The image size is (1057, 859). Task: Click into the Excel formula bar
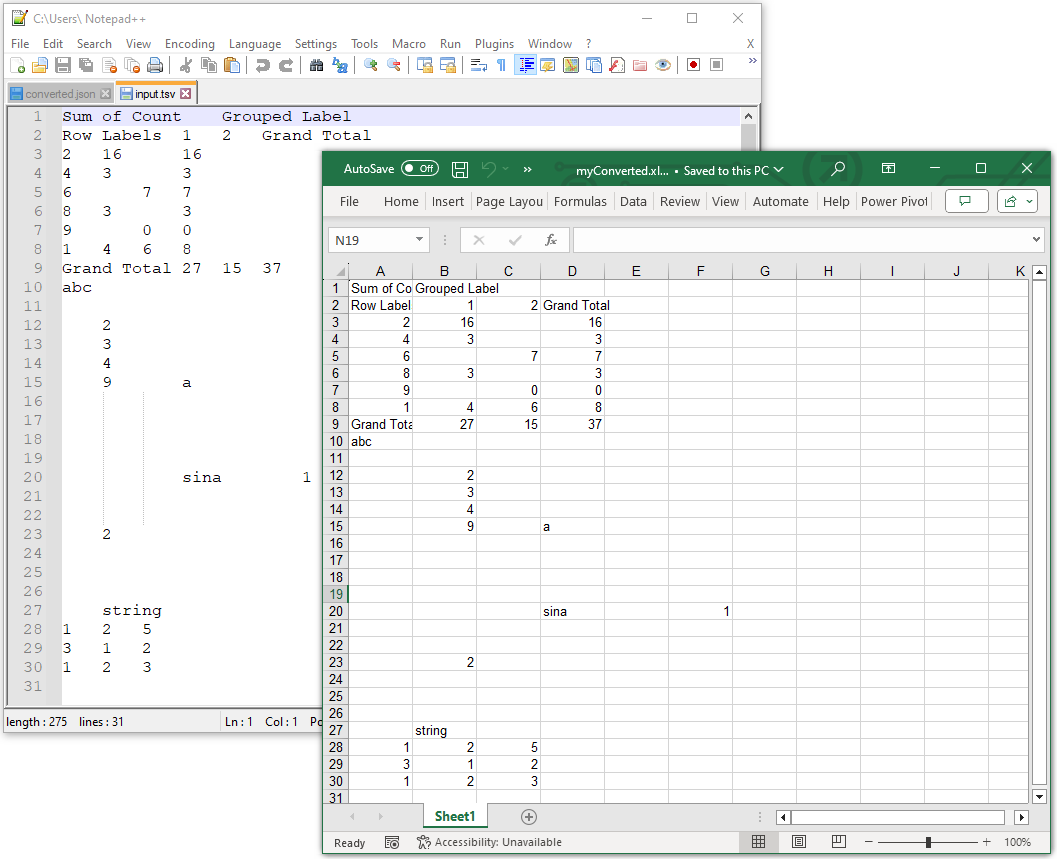802,240
